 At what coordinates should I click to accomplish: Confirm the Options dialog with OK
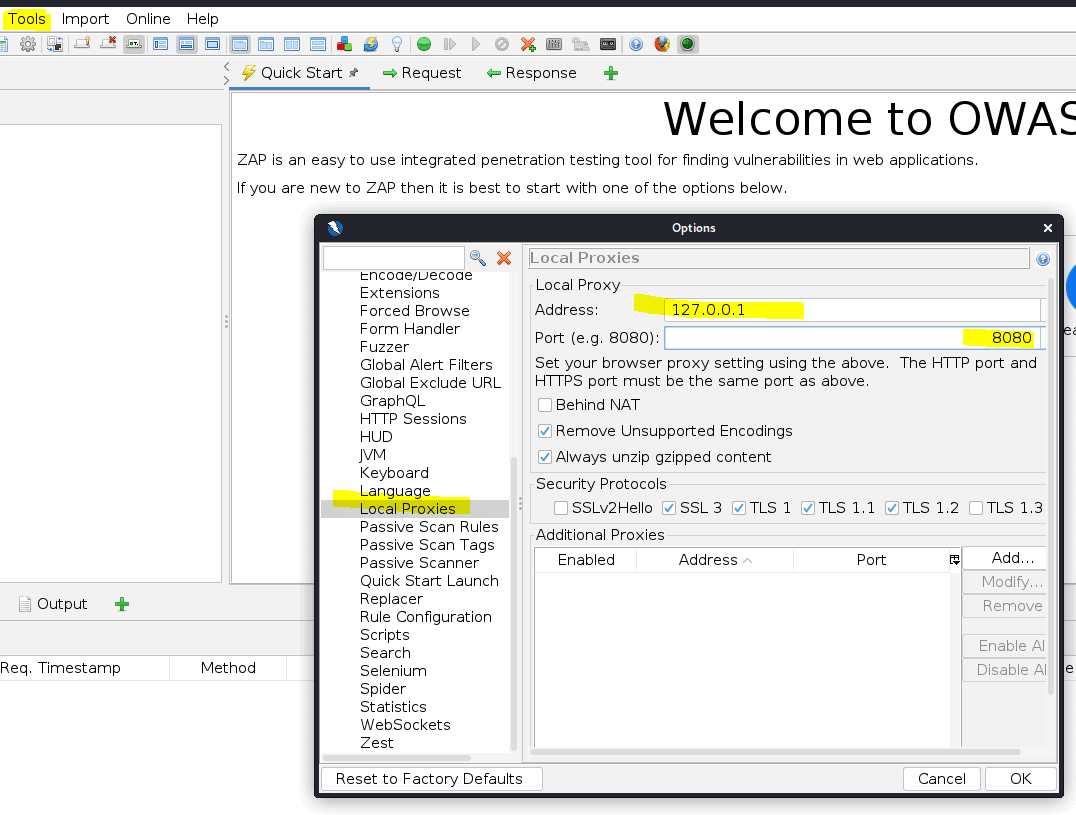1020,779
